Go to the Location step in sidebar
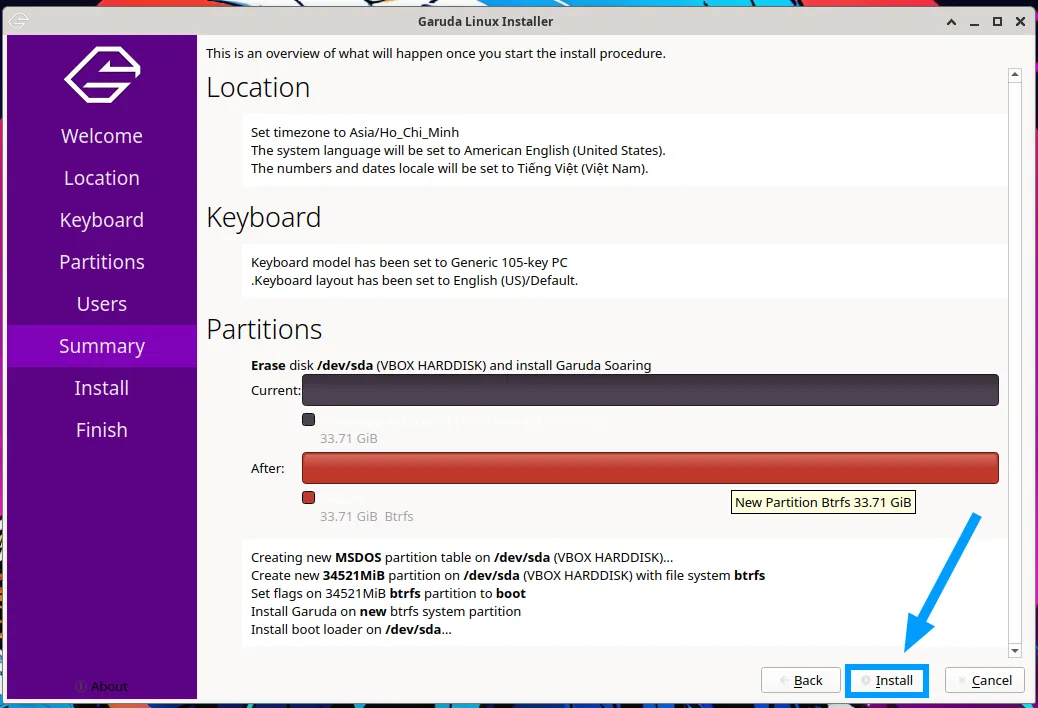1038x708 pixels. (x=102, y=178)
